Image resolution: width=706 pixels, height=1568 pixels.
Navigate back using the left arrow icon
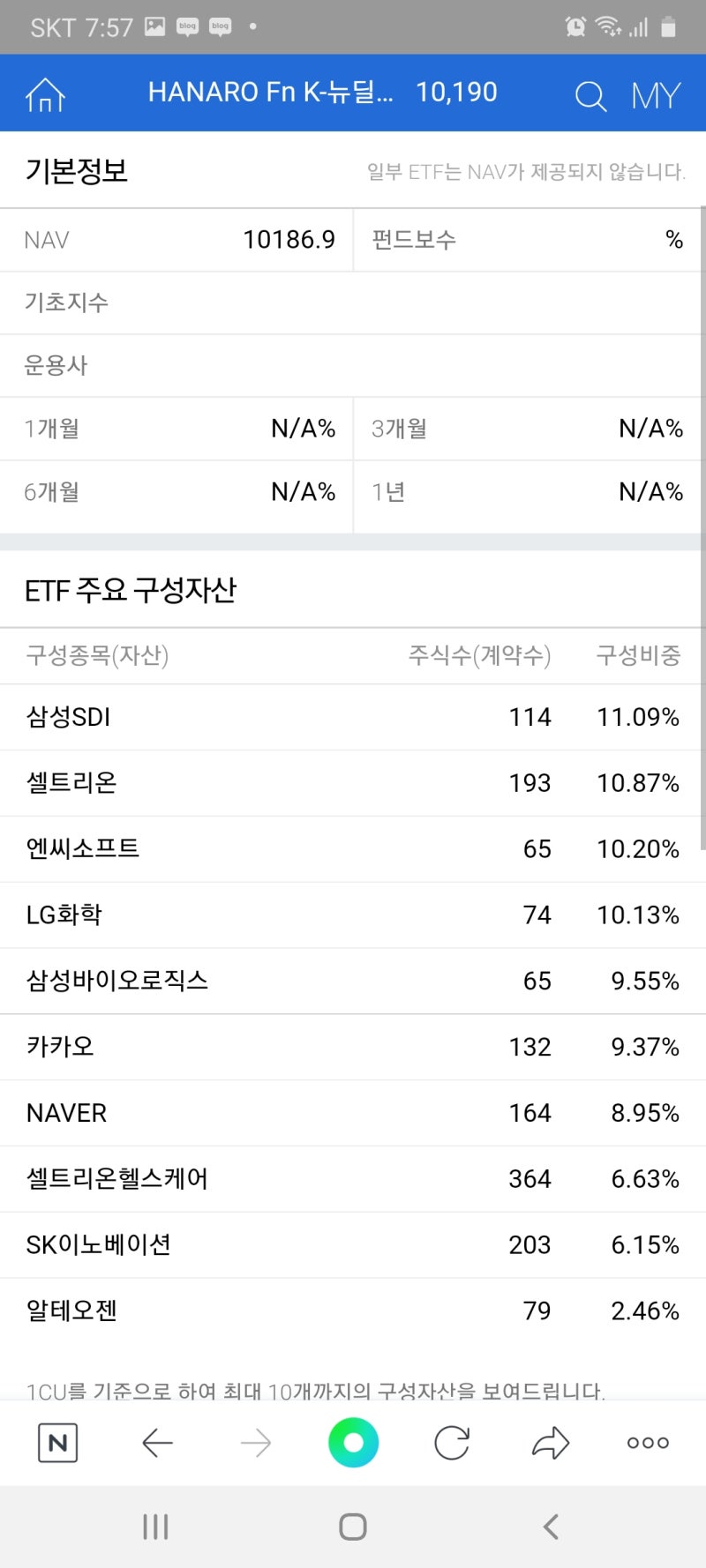157,1443
